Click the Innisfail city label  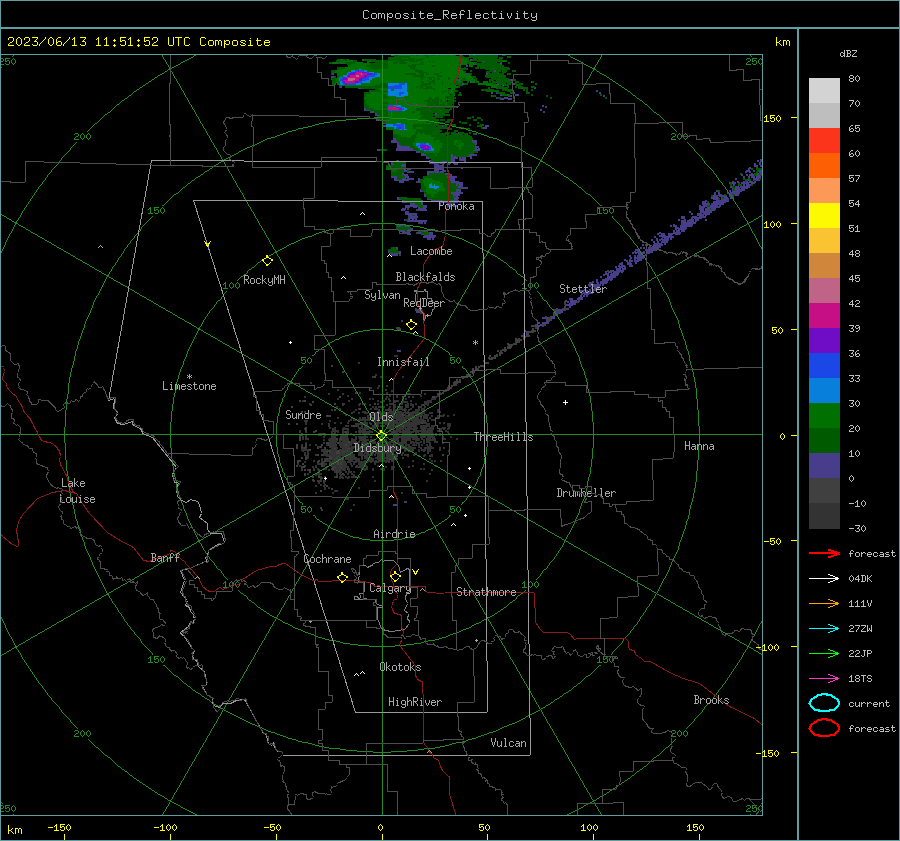[x=403, y=362]
